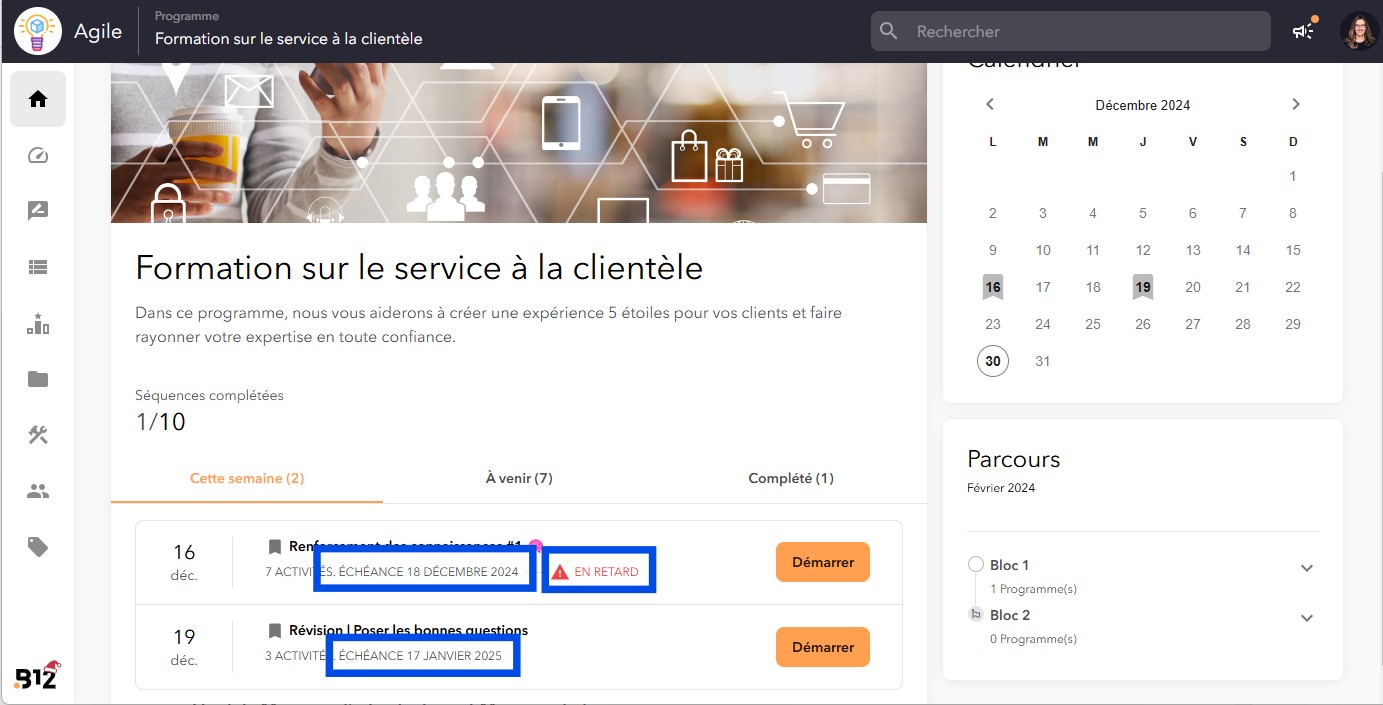
Task: Select December 31 in the calendar
Action: pyautogui.click(x=1043, y=361)
